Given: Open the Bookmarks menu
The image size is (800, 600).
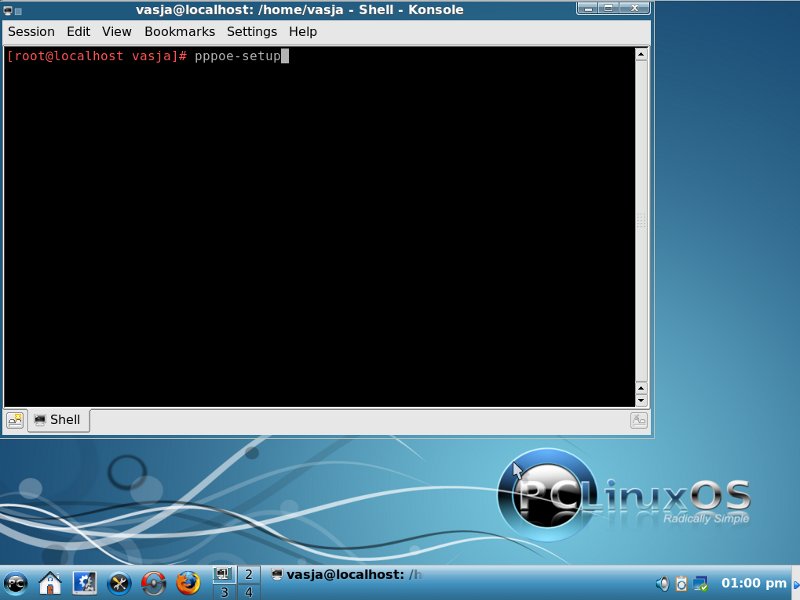Looking at the screenshot, I should [x=179, y=32].
